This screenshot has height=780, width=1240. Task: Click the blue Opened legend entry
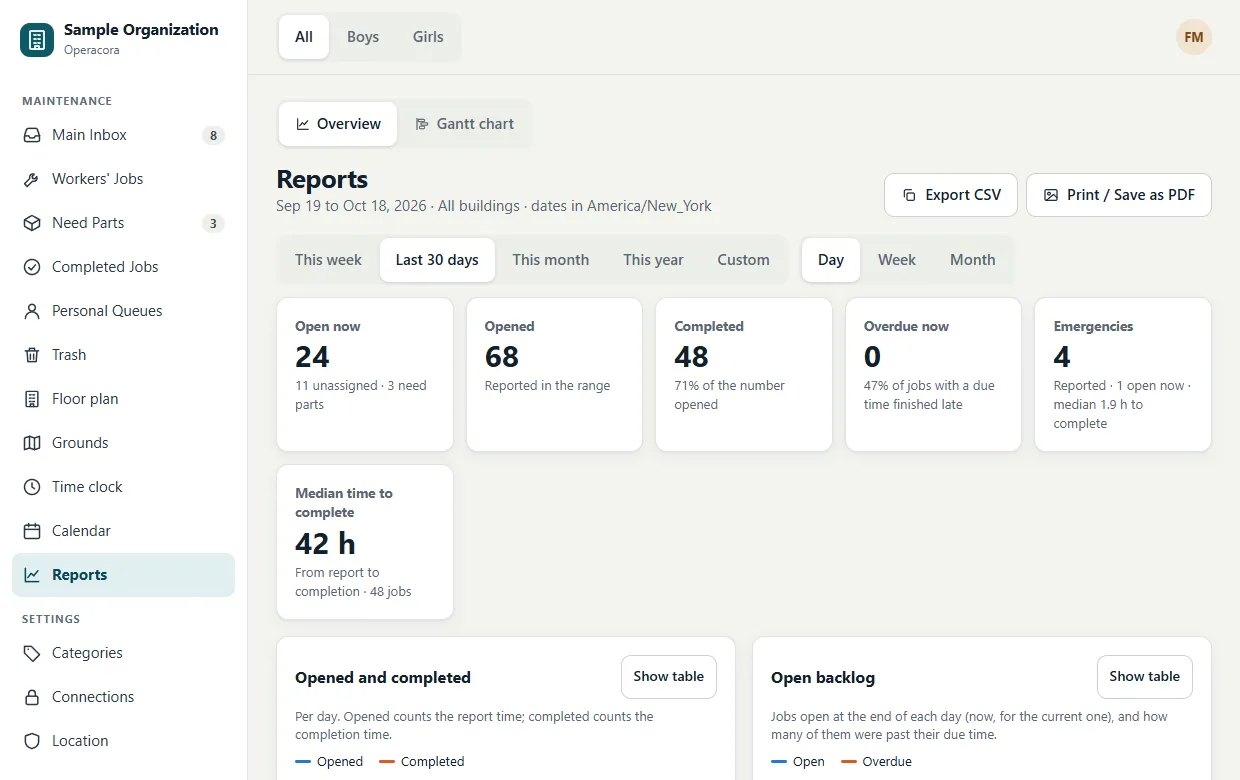click(x=329, y=762)
